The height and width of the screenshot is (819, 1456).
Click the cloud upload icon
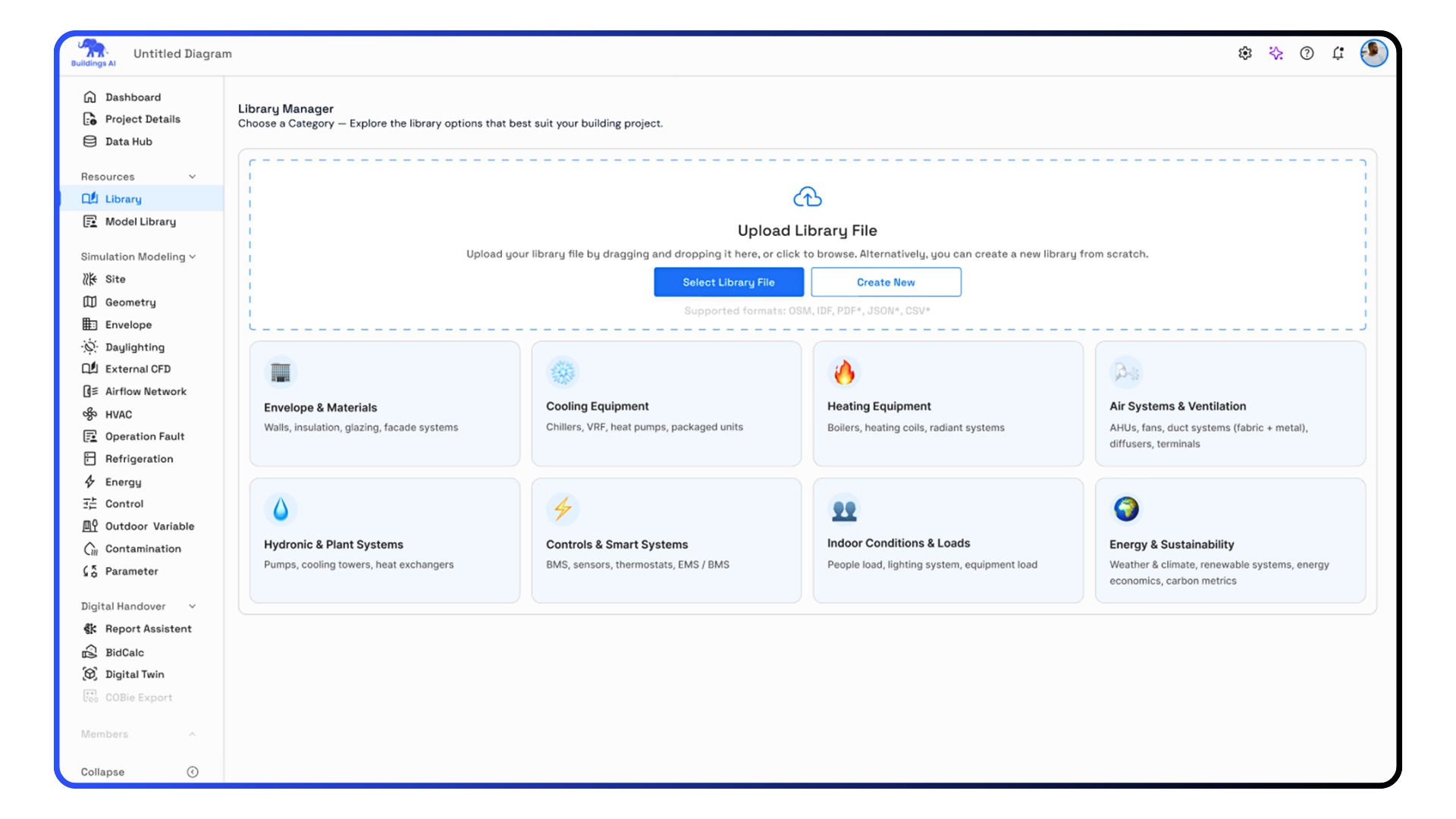[807, 198]
